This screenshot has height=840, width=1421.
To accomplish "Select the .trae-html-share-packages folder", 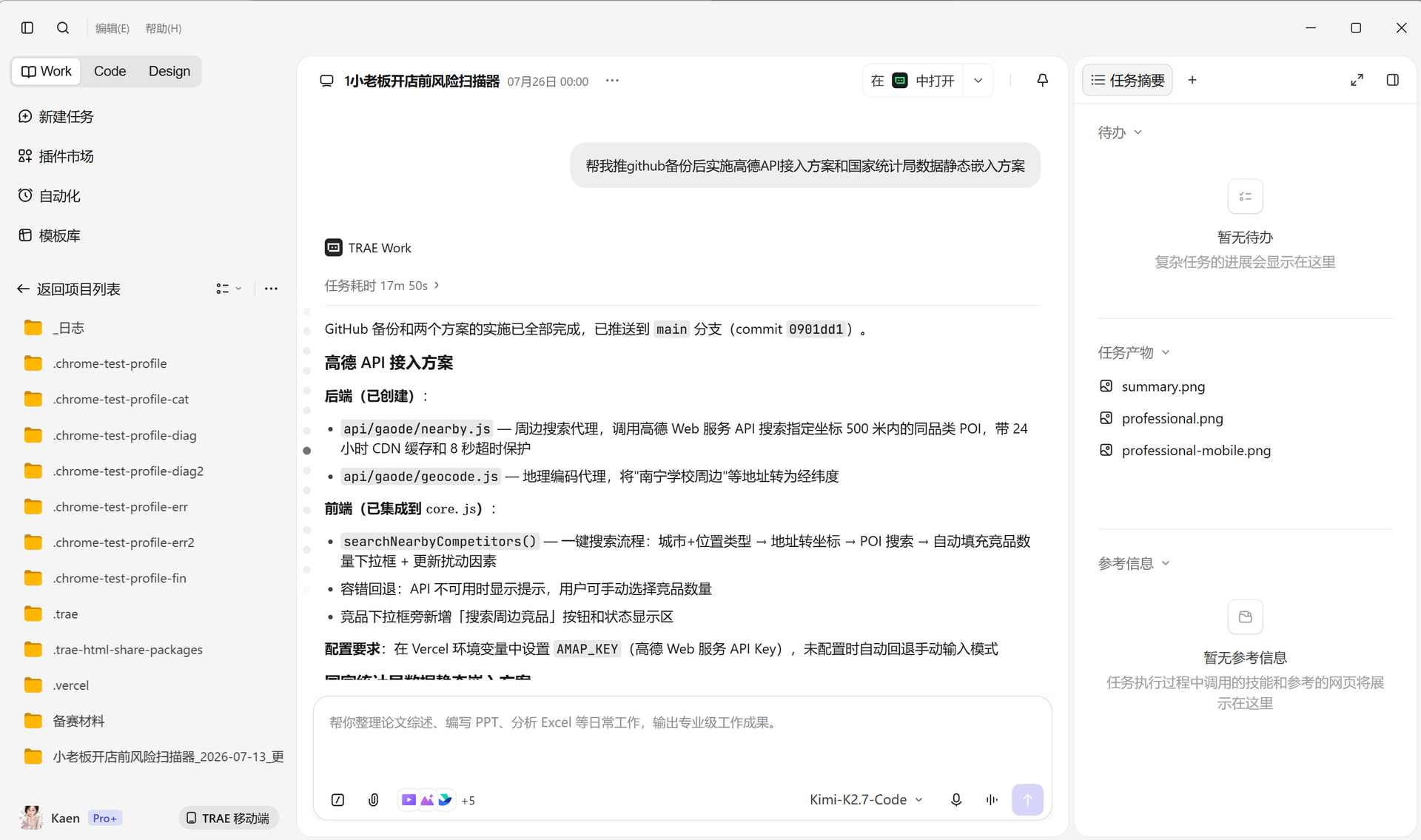I will [x=154, y=650].
